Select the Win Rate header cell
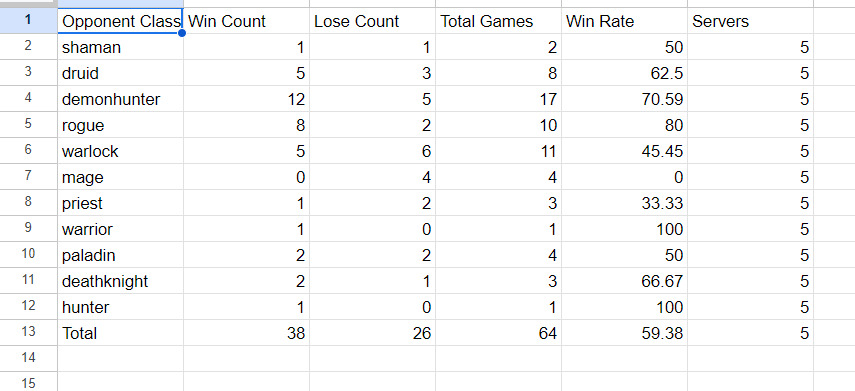This screenshot has width=855, height=391. click(x=624, y=21)
